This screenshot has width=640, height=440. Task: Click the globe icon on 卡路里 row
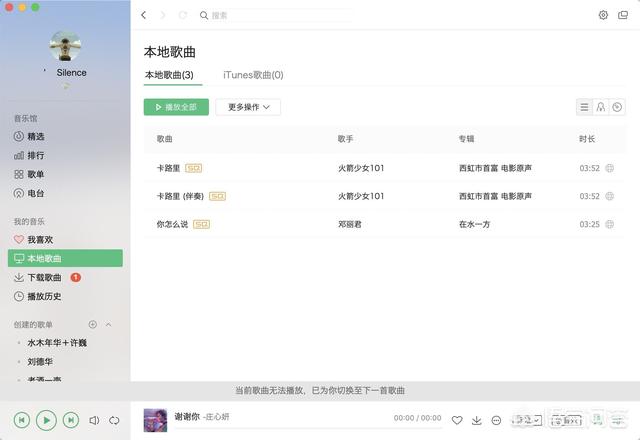tap(609, 168)
